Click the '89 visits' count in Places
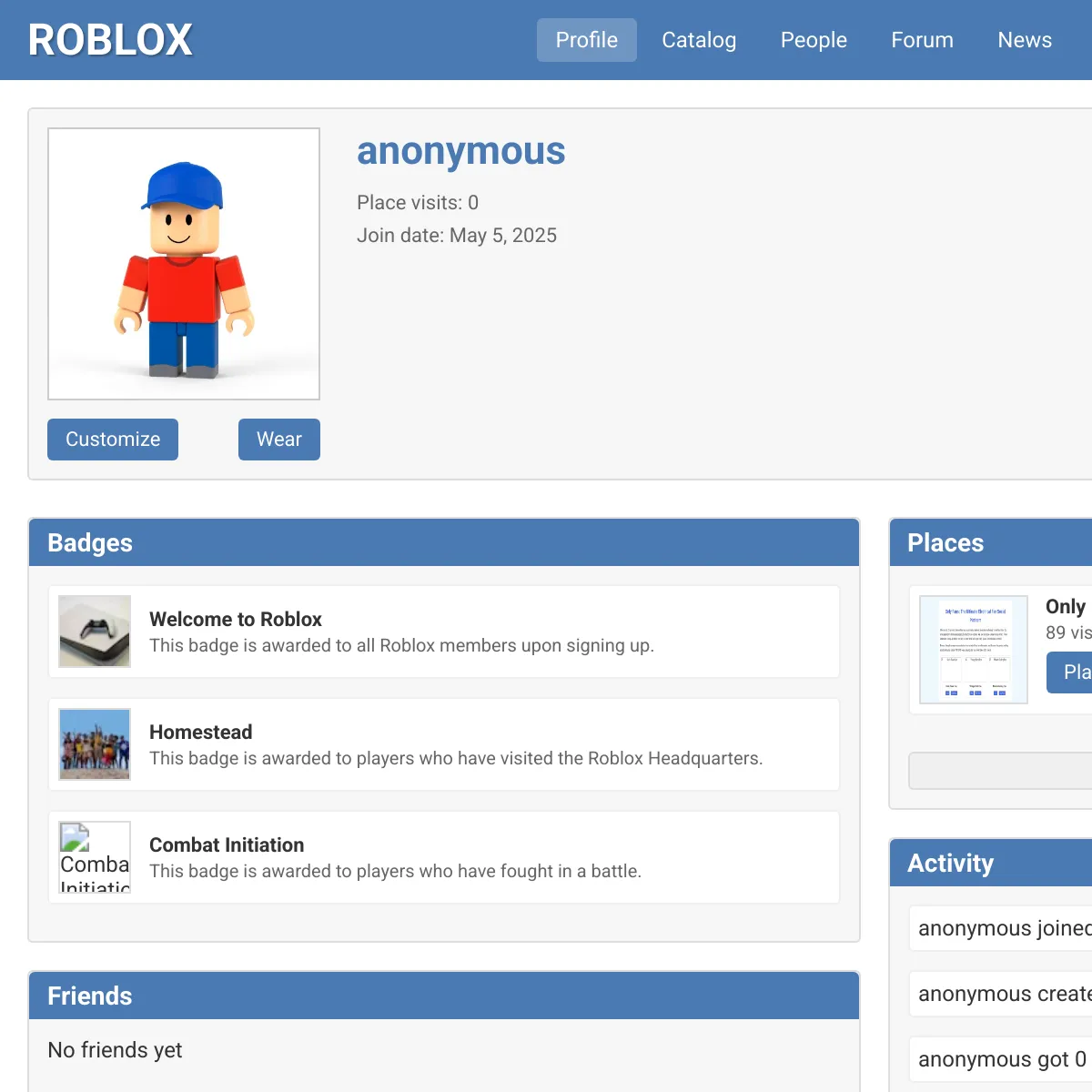The width and height of the screenshot is (1092, 1092). 1068,632
